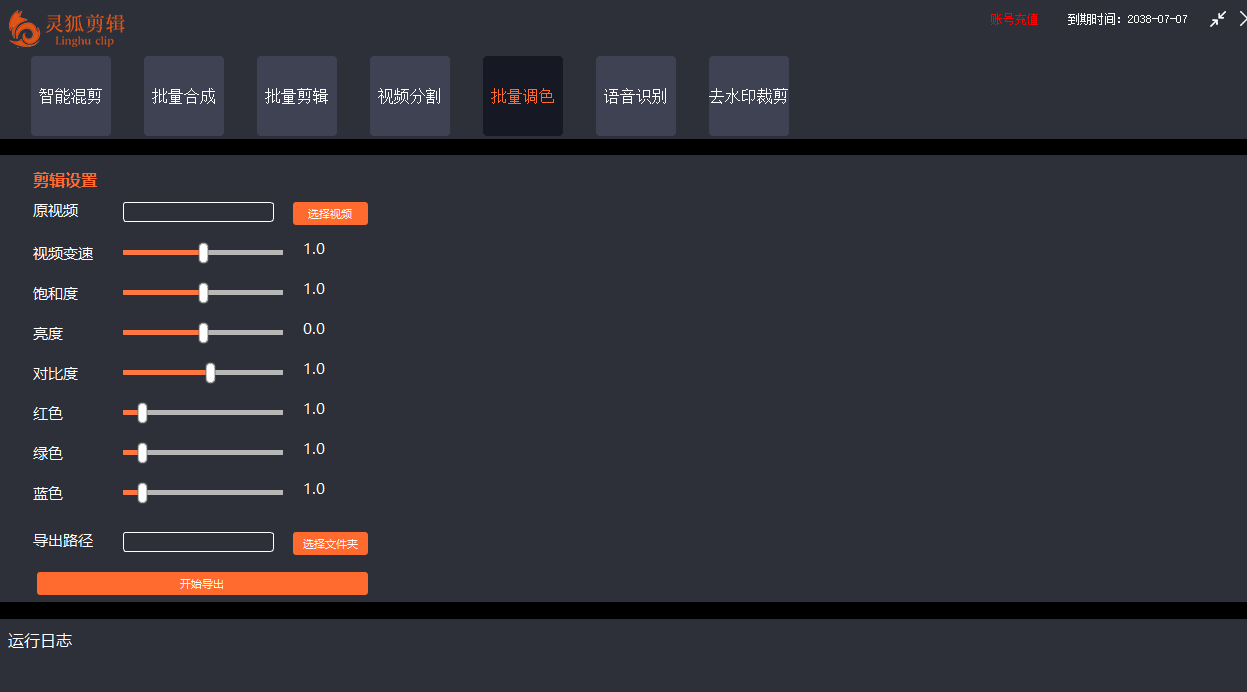This screenshot has width=1247, height=692.
Task: Select the 批量剪辑 tab
Action: (297, 96)
